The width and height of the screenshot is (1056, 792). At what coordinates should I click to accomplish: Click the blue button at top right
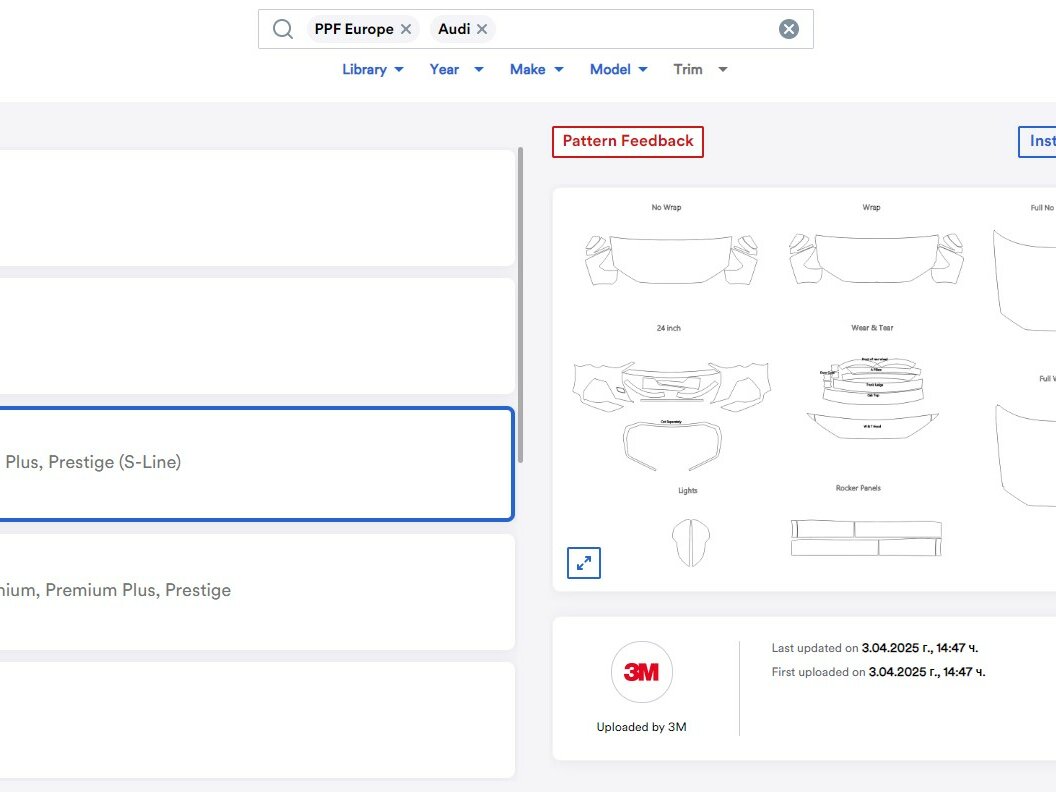coord(1040,141)
